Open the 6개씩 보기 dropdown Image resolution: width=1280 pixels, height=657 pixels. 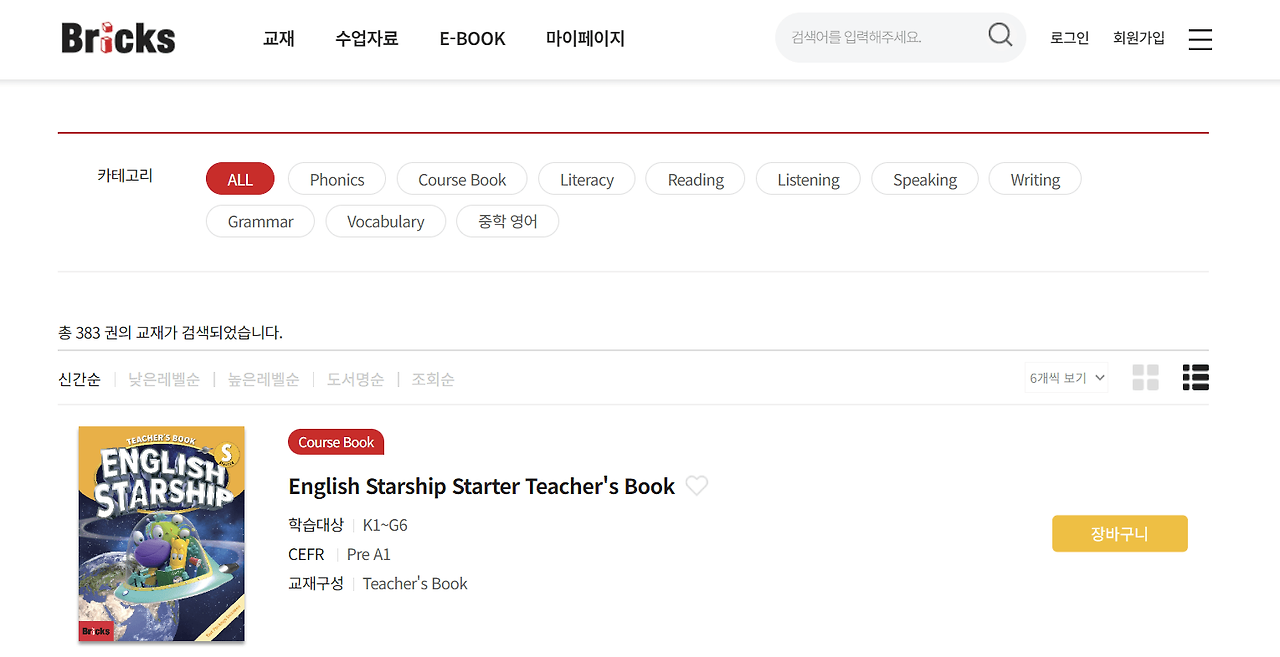1065,377
